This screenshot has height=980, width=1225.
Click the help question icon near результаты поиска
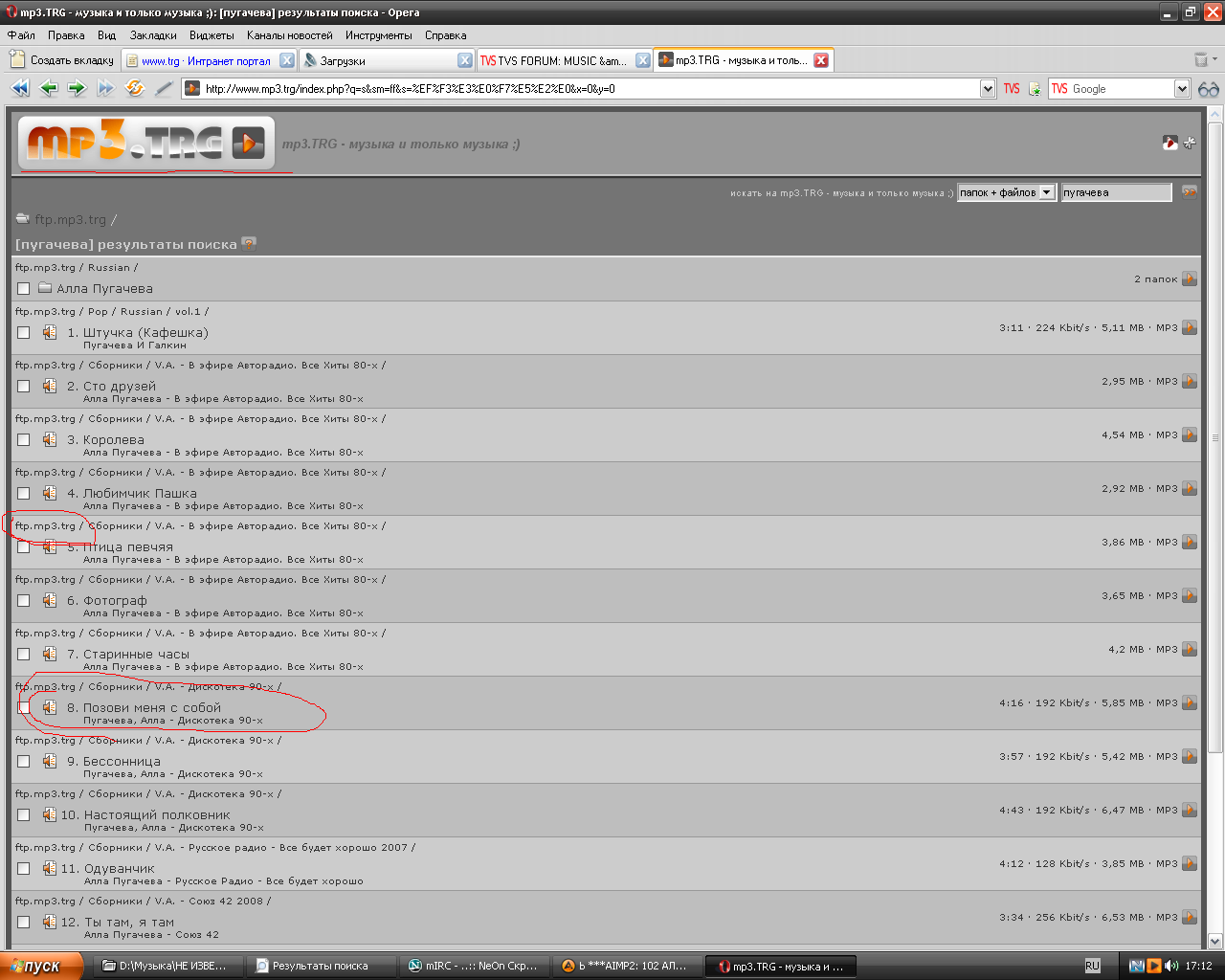249,244
